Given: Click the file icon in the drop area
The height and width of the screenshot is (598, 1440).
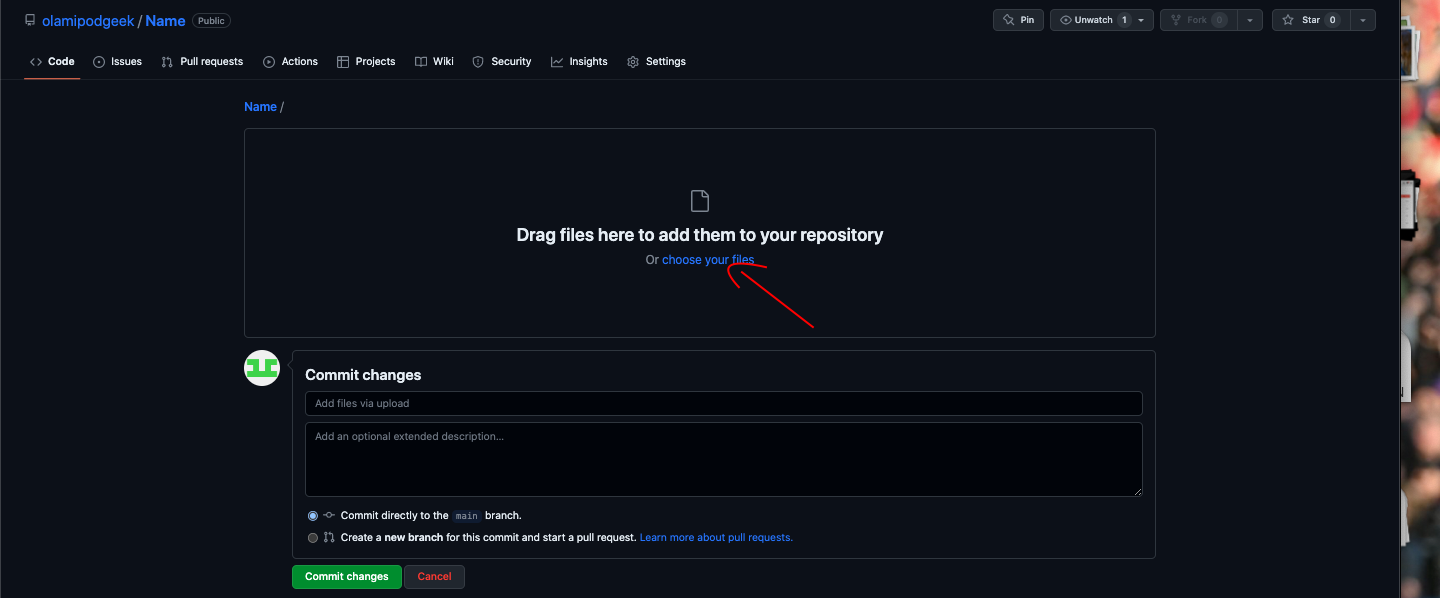Looking at the screenshot, I should [x=700, y=201].
